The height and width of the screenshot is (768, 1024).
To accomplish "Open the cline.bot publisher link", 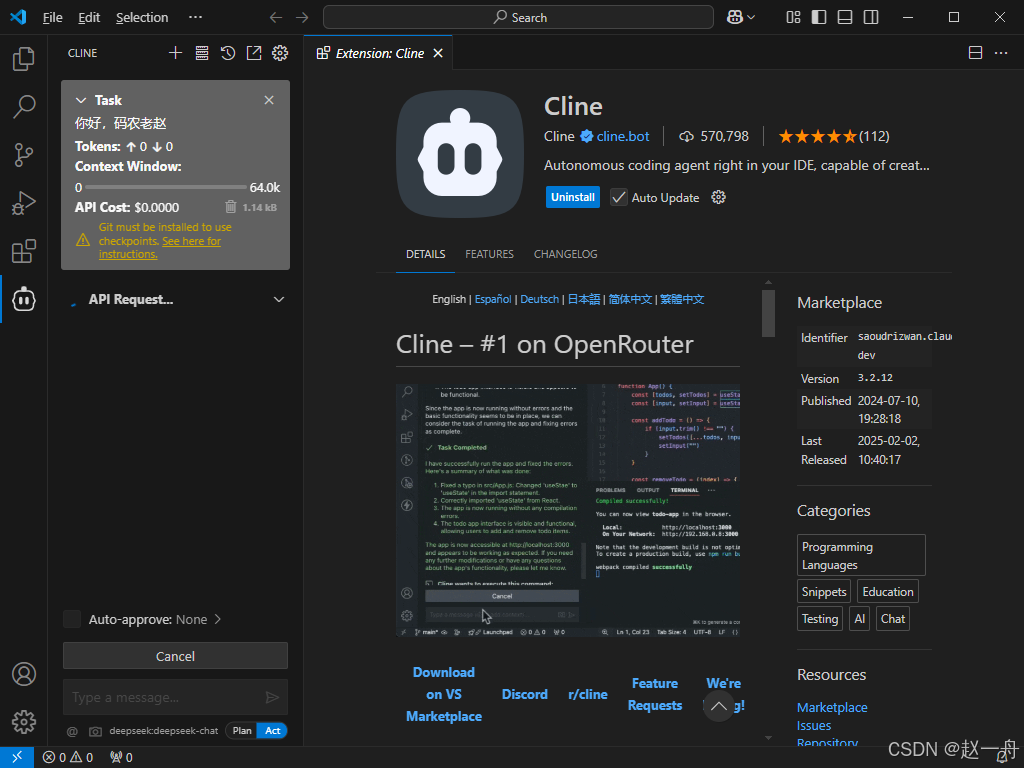I will coord(622,136).
